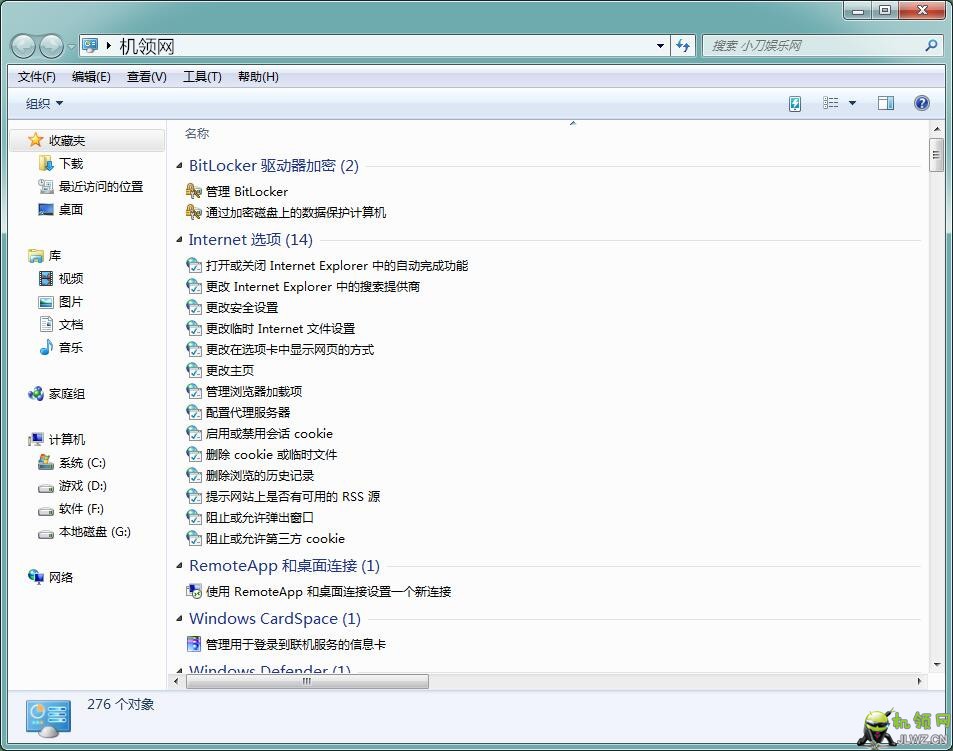Click the 管理用于登录到联机服务的信息卡 icon

coord(193,644)
